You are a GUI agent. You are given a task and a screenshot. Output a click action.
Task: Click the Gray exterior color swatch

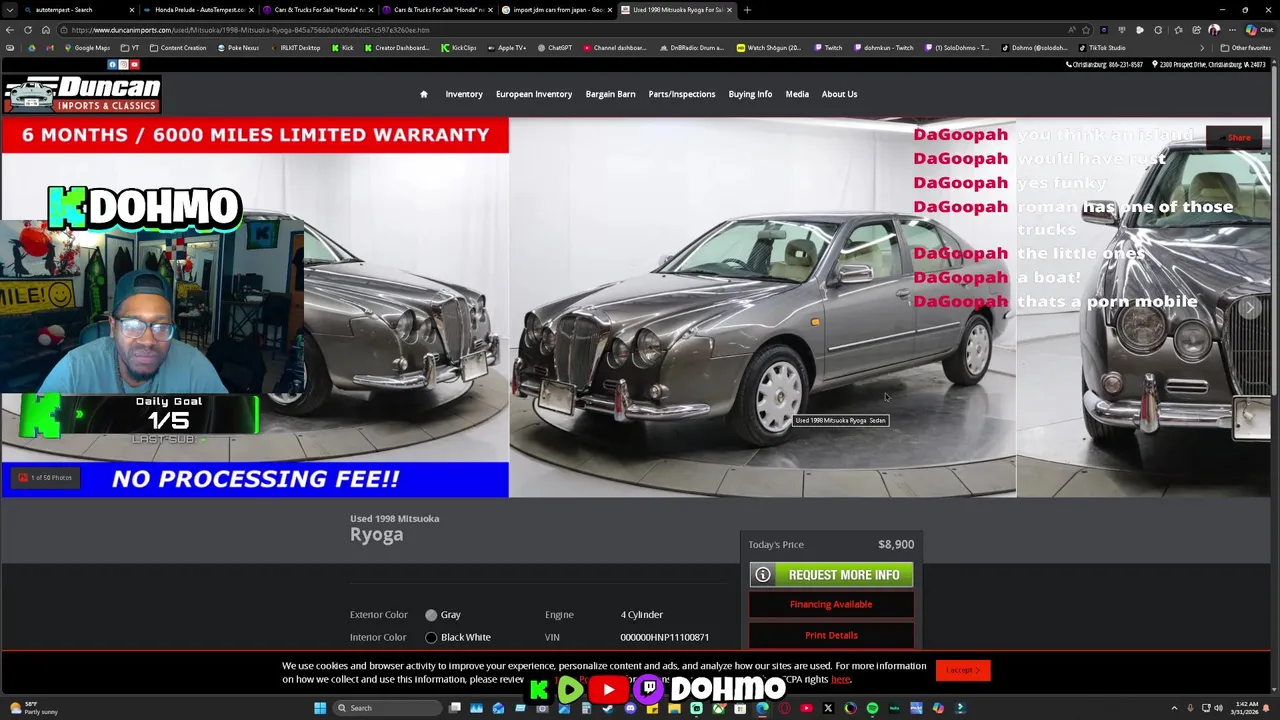(431, 615)
